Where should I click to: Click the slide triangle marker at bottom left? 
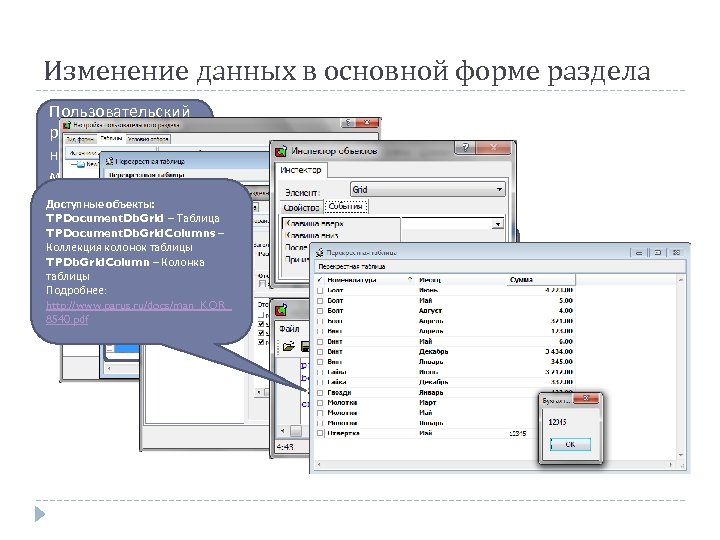40,514
